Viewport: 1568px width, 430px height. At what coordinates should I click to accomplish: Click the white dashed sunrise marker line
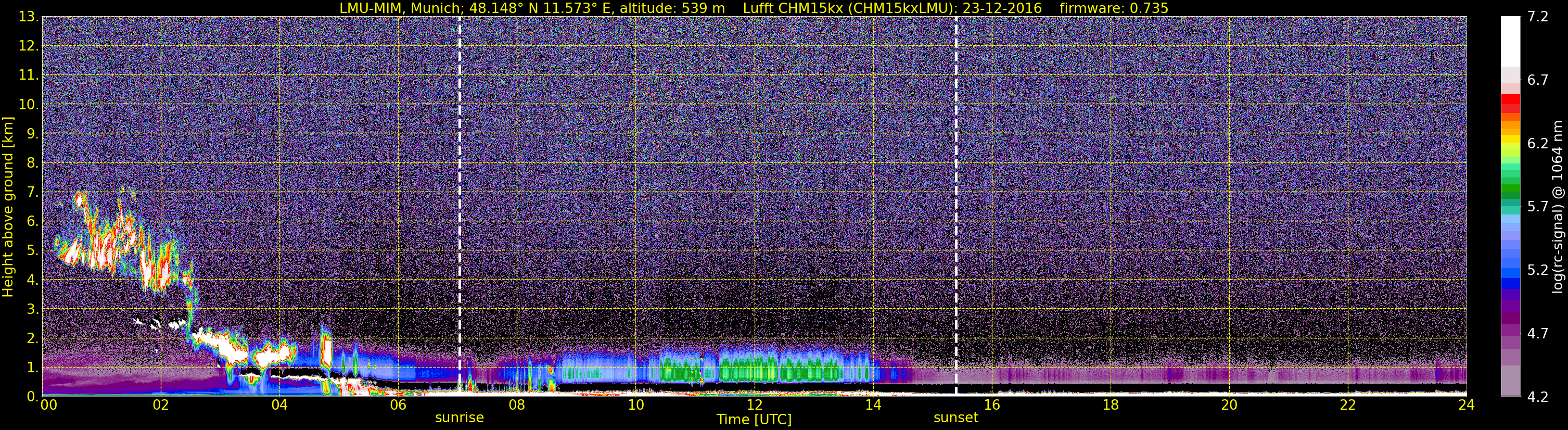(460, 206)
